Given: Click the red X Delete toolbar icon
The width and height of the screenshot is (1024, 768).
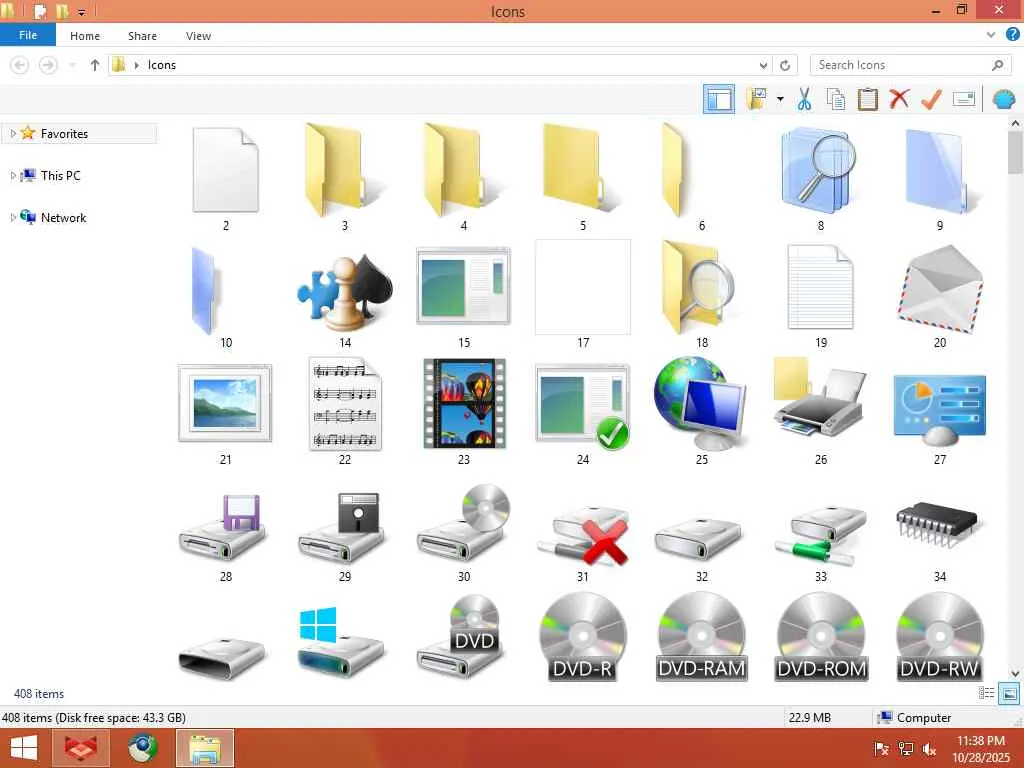Looking at the screenshot, I should (899, 99).
